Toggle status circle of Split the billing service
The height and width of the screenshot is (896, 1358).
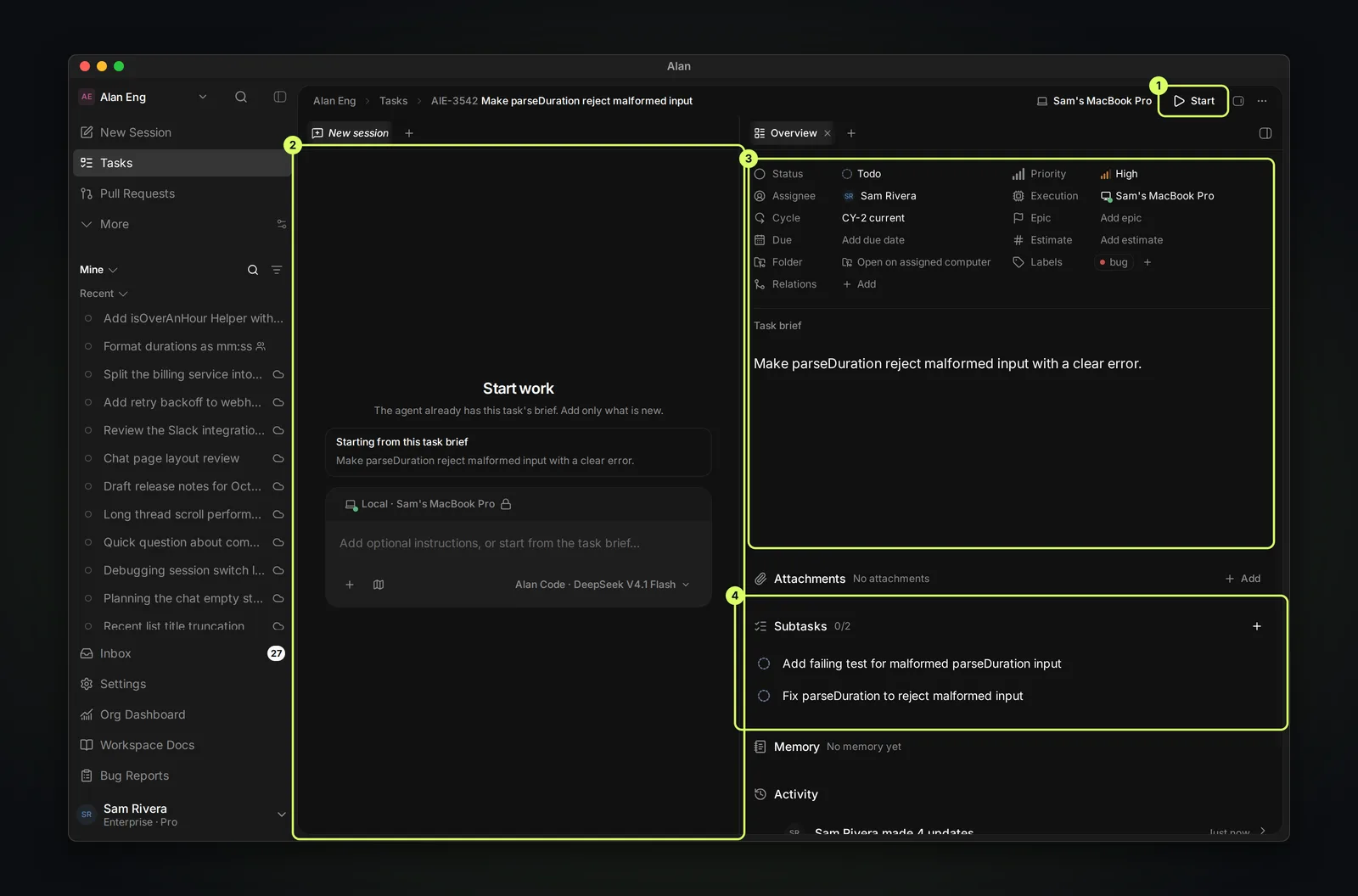[88, 374]
